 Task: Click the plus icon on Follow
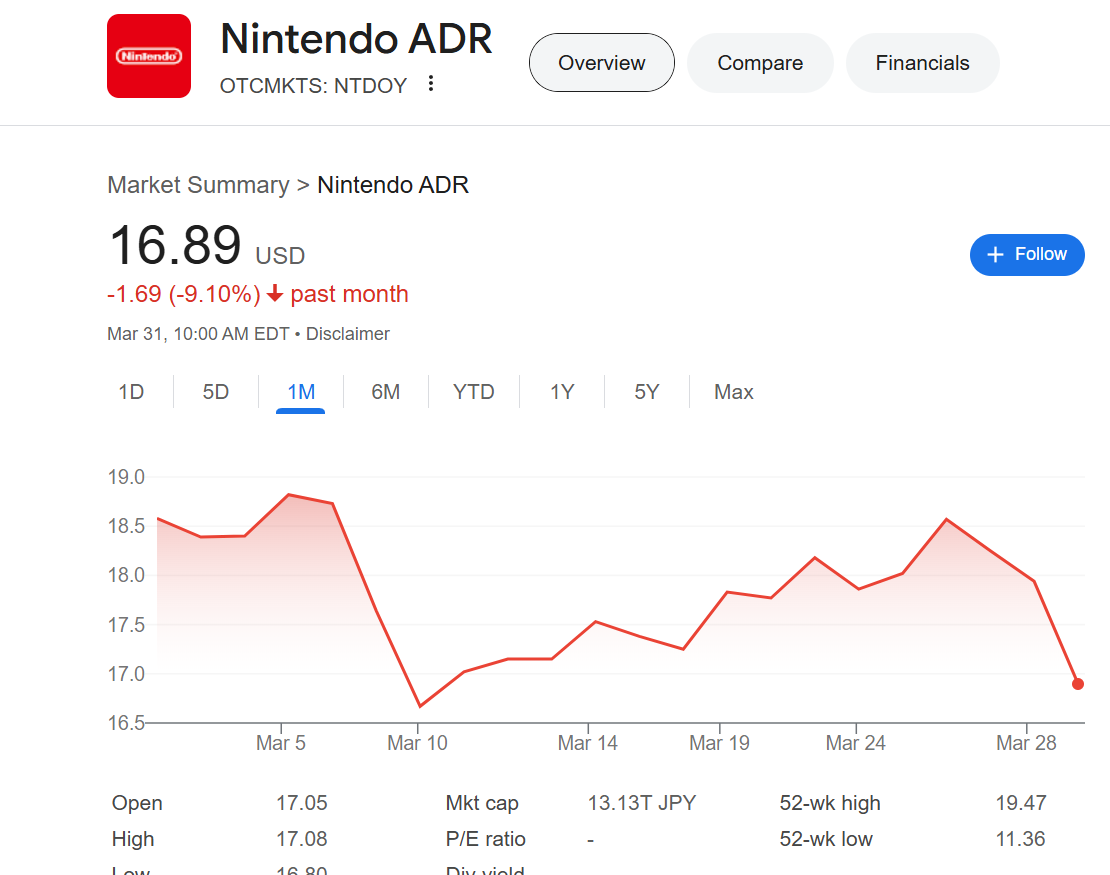(995, 255)
